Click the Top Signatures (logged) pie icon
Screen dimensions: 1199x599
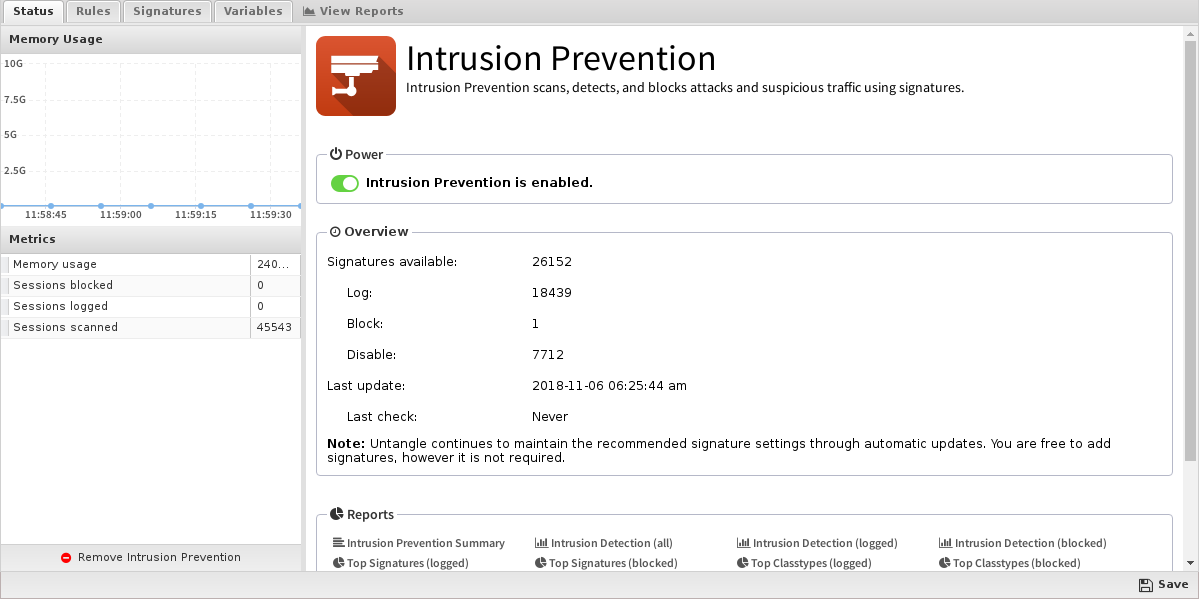(339, 562)
